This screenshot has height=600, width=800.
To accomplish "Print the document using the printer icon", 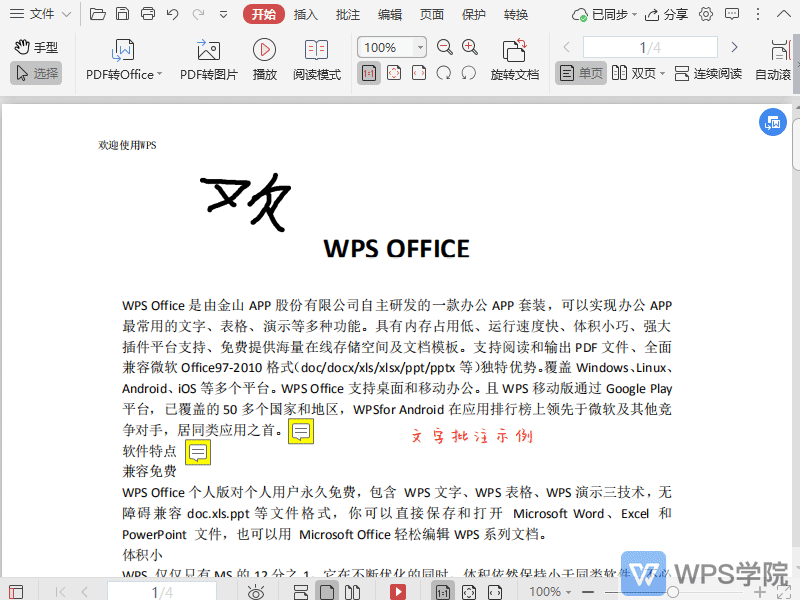I will [x=148, y=14].
